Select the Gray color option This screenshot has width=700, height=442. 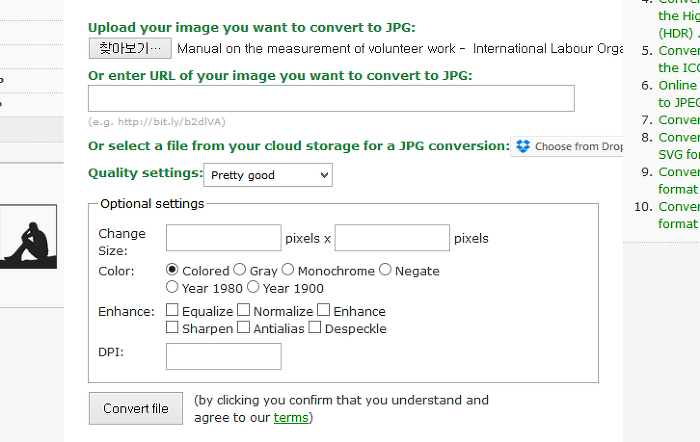[240, 270]
